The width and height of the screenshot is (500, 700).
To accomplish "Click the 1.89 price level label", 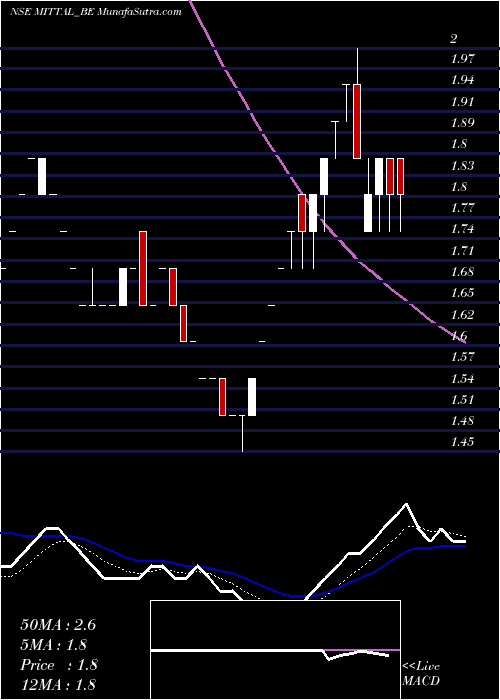I will pos(462,123).
